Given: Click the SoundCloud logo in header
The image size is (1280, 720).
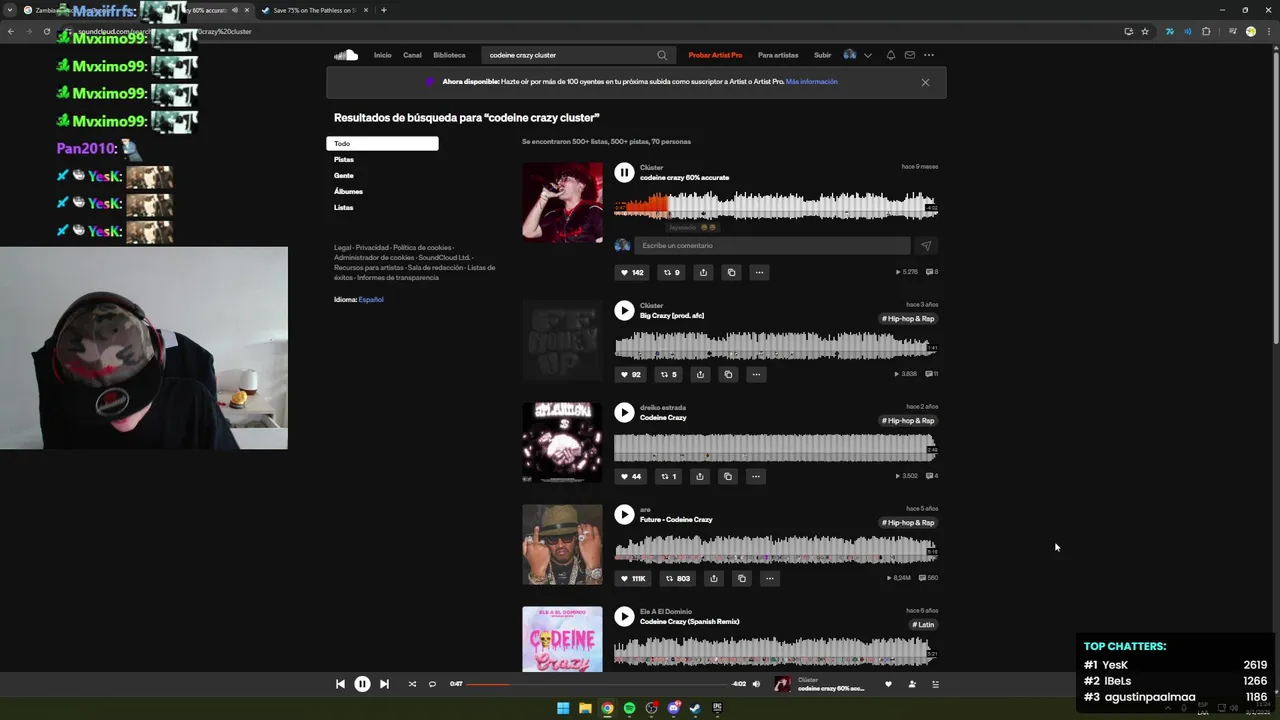Looking at the screenshot, I should point(346,55).
